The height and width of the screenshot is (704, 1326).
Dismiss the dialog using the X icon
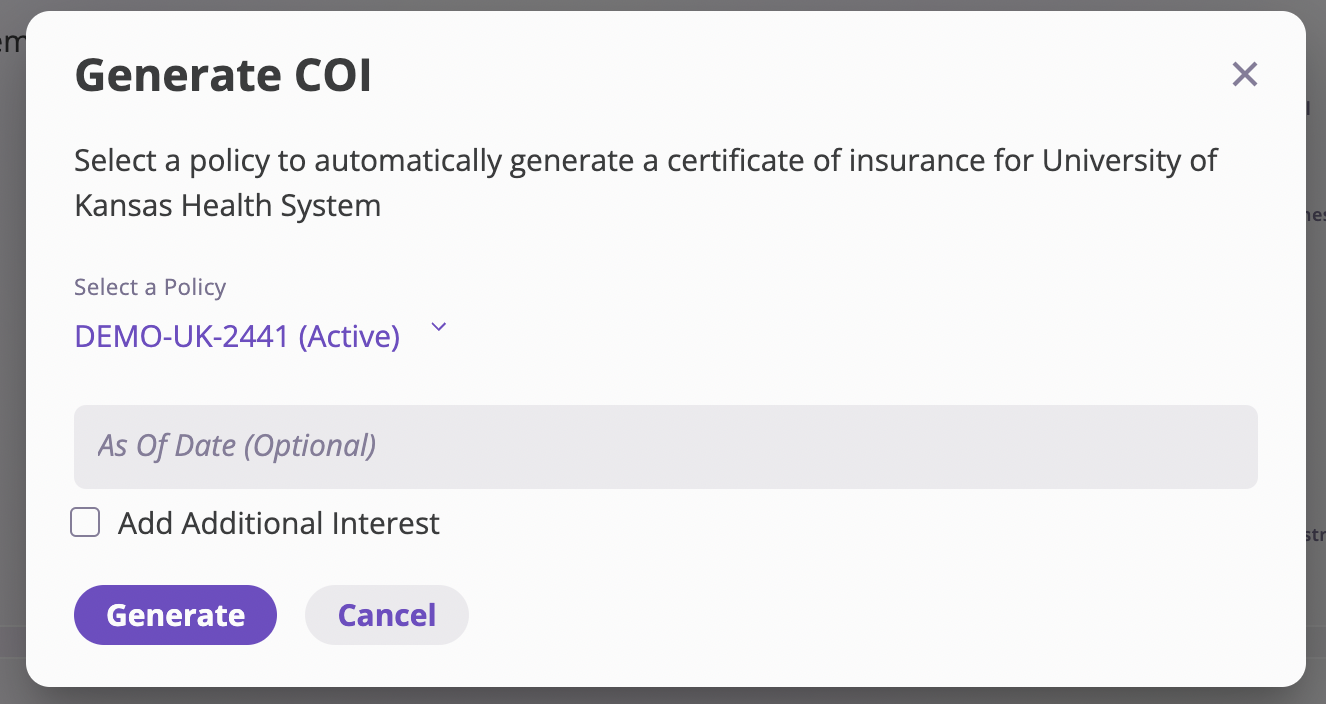tap(1244, 74)
